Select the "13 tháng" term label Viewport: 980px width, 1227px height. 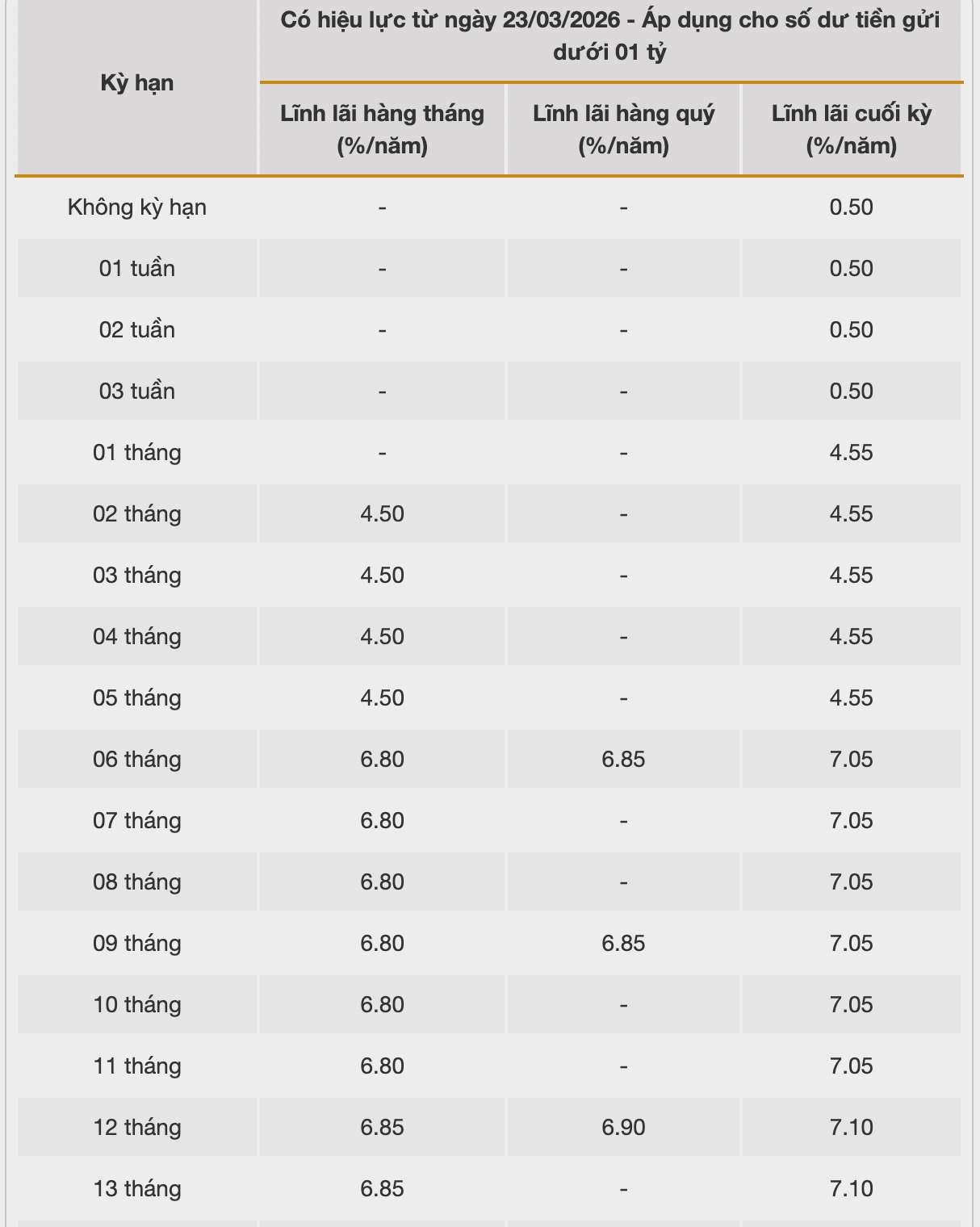(x=137, y=1189)
